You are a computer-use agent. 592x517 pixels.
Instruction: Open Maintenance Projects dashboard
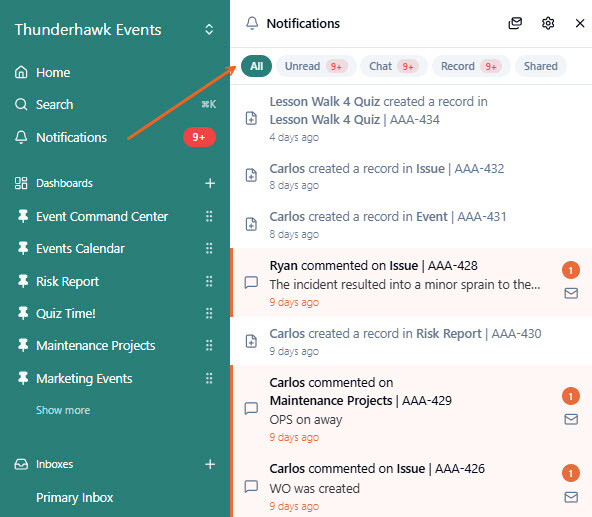pyautogui.click(x=96, y=346)
